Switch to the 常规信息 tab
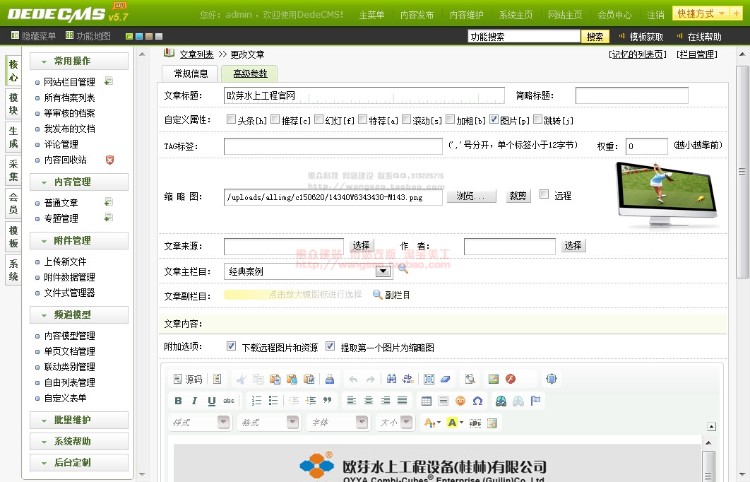The width and height of the screenshot is (750, 482). click(x=190, y=74)
